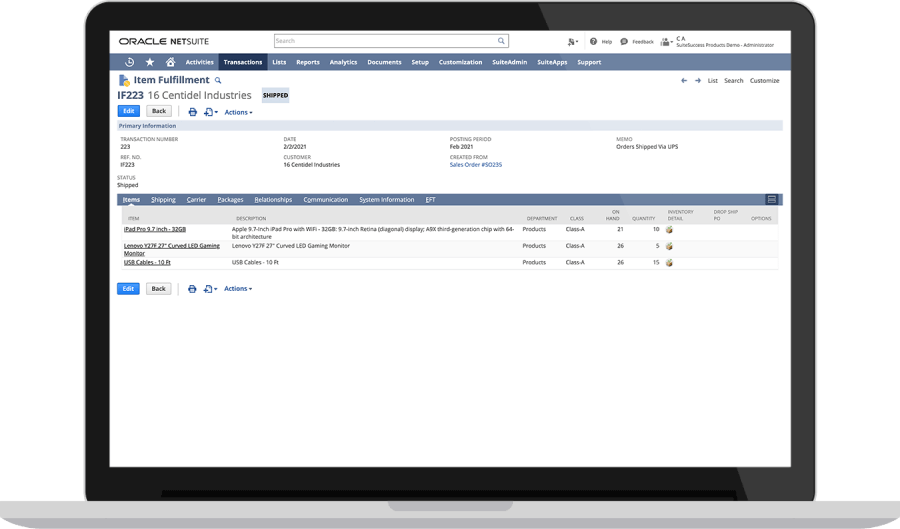900x529 pixels.
Task: Click the memo text Orders Shipped Via UPS
Action: click(647, 147)
